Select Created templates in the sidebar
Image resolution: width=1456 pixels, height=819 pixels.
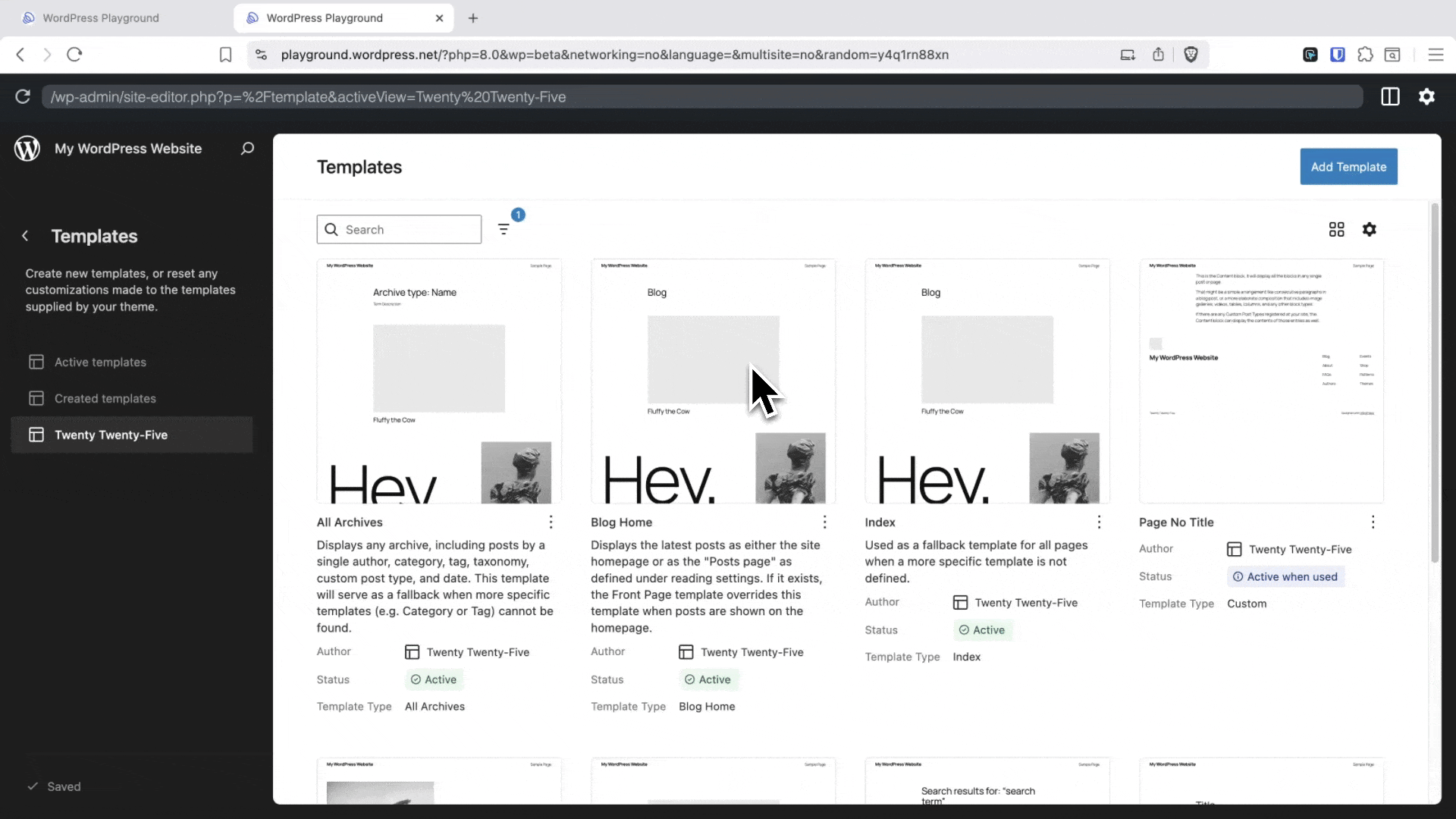click(105, 398)
